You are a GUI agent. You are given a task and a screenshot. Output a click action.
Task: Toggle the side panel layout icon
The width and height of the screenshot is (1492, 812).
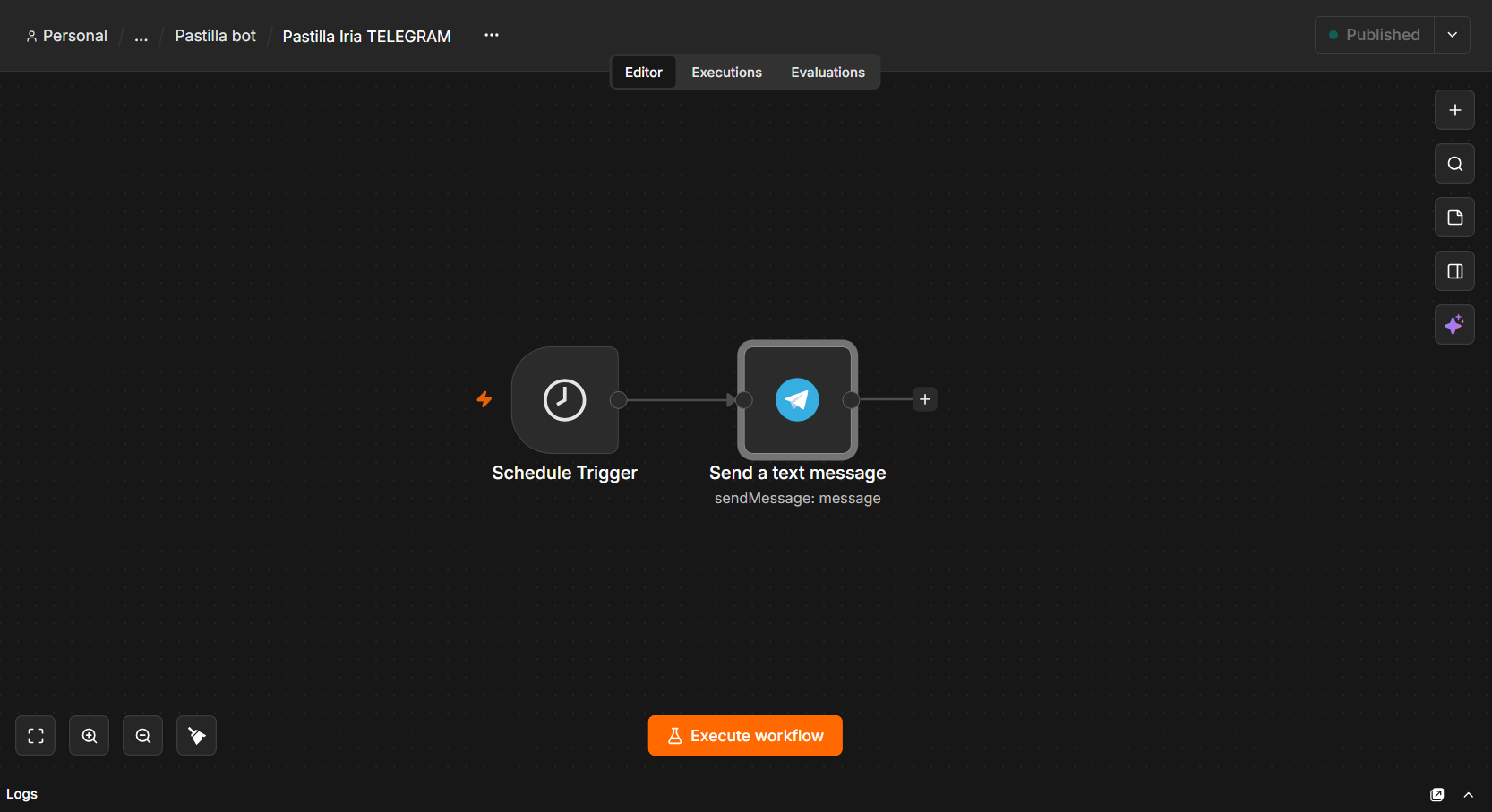(x=1454, y=271)
